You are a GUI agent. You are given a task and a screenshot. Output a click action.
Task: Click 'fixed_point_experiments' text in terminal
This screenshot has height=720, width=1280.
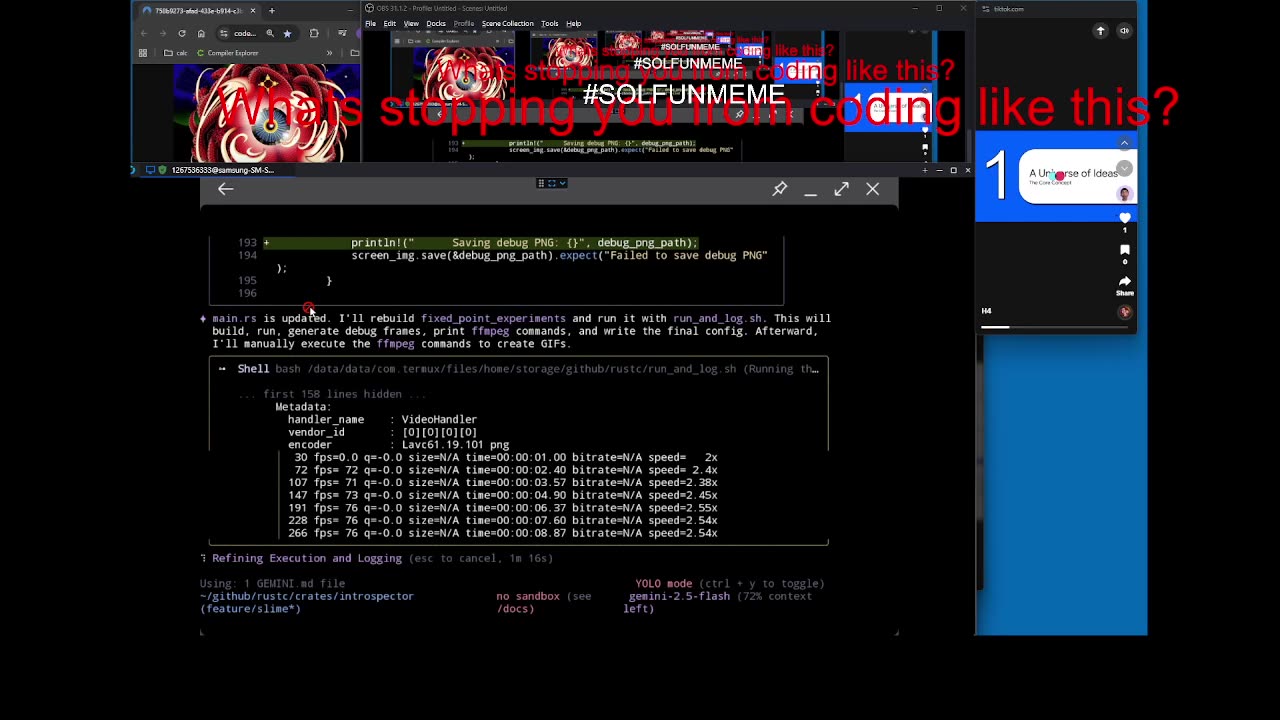493,318
